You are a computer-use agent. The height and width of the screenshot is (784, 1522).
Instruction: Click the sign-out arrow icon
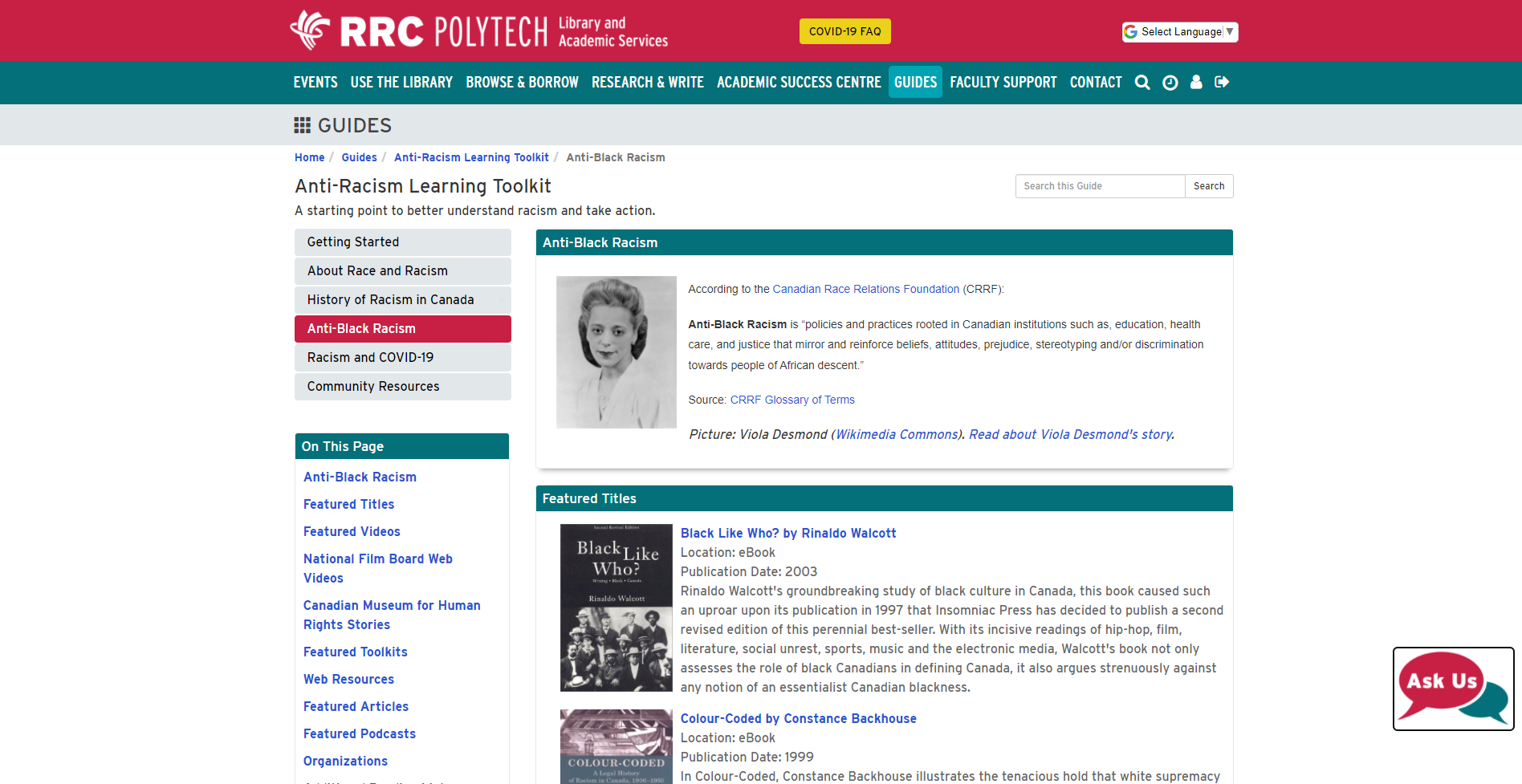[x=1222, y=82]
